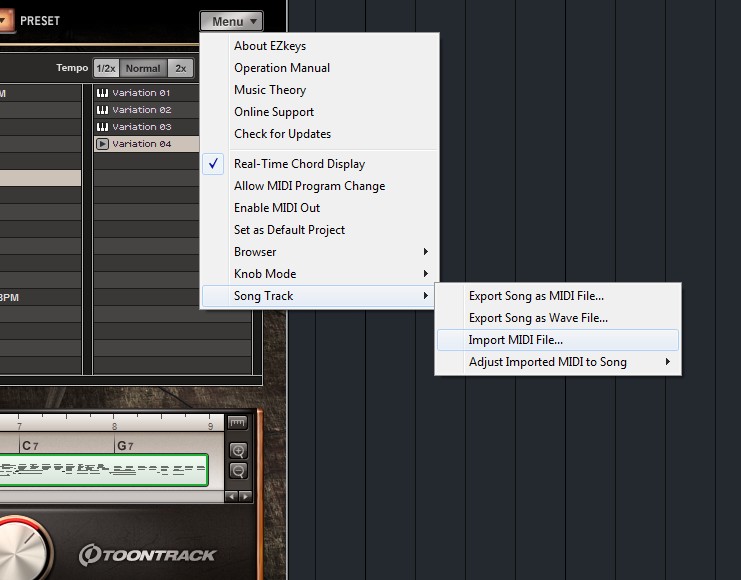Select Variation 03 in list
This screenshot has height=580, width=741.
coord(146,127)
